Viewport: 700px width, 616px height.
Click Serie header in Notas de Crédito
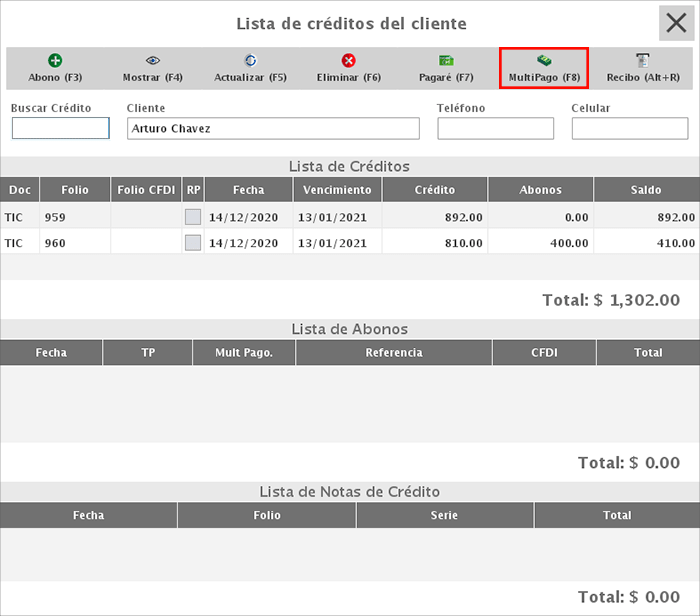444,515
